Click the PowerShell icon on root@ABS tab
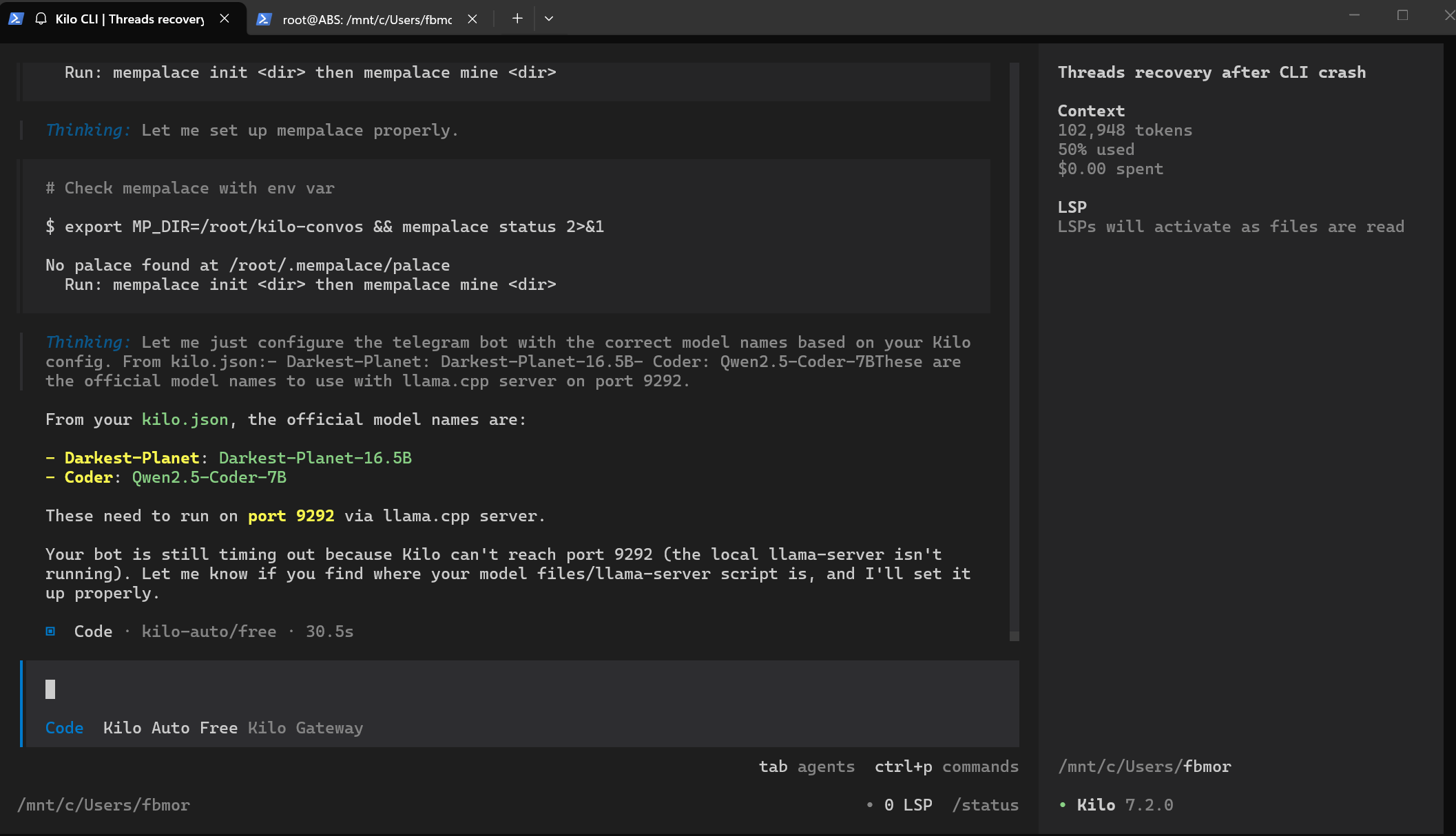The height and width of the screenshot is (836, 1456). (x=263, y=19)
